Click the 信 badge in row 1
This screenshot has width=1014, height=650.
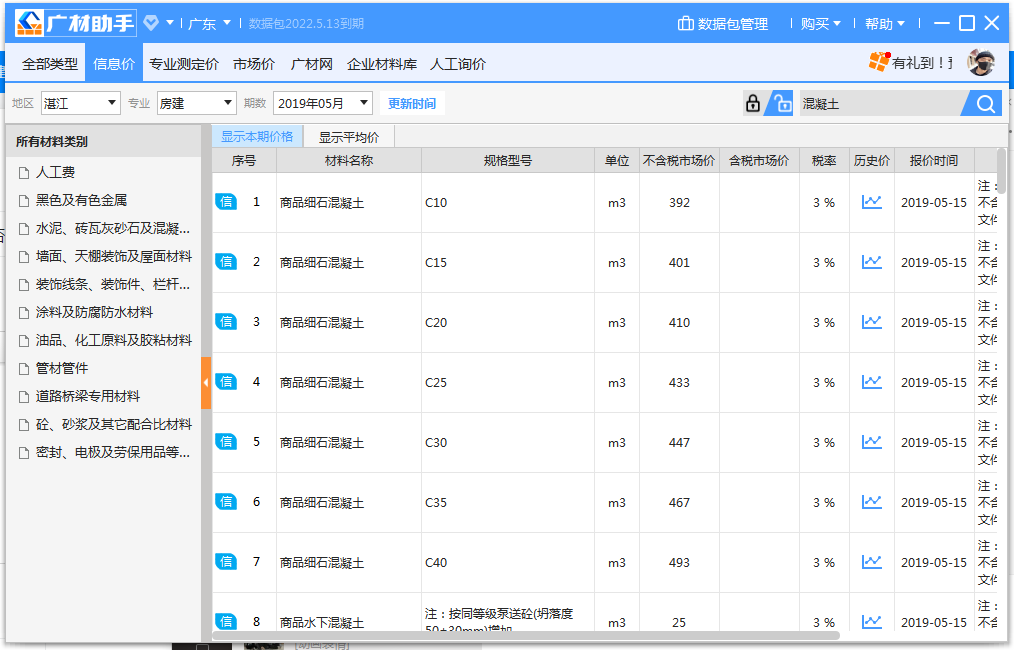pos(226,202)
